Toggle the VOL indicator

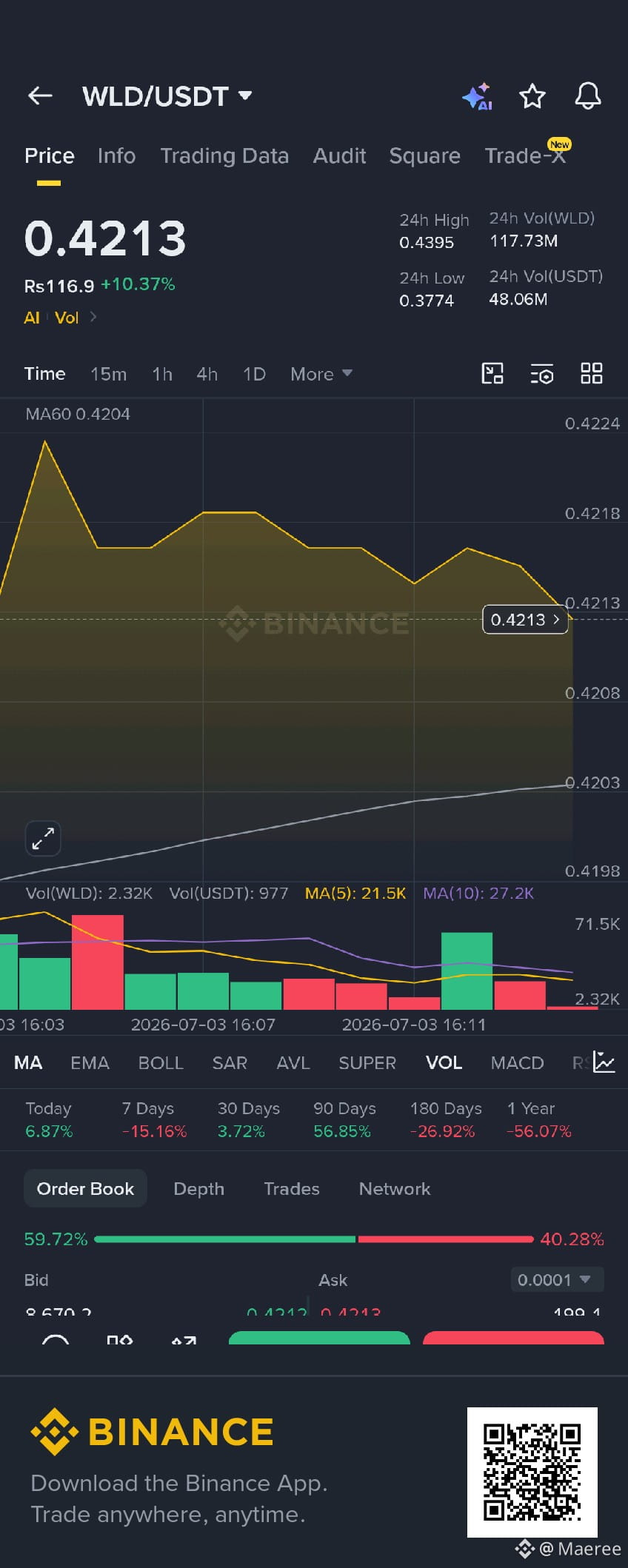(444, 1063)
